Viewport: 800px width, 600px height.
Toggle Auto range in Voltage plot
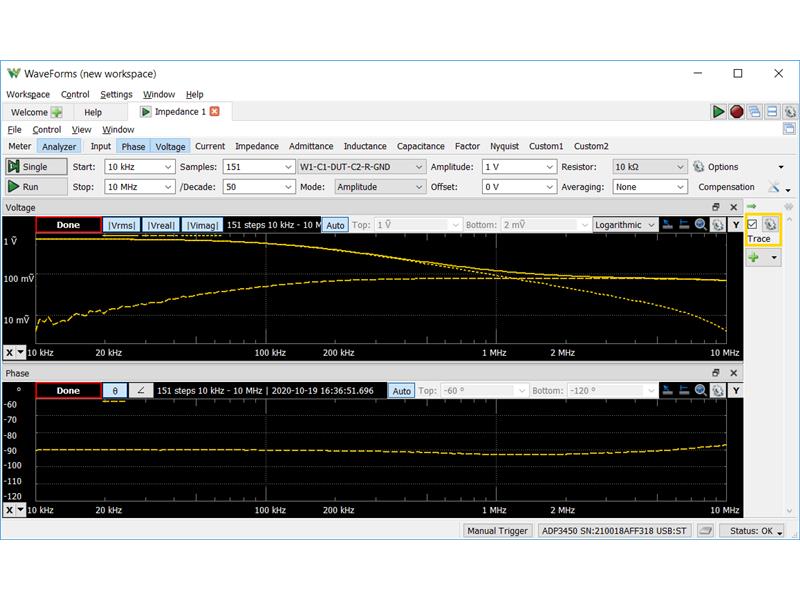(x=335, y=225)
